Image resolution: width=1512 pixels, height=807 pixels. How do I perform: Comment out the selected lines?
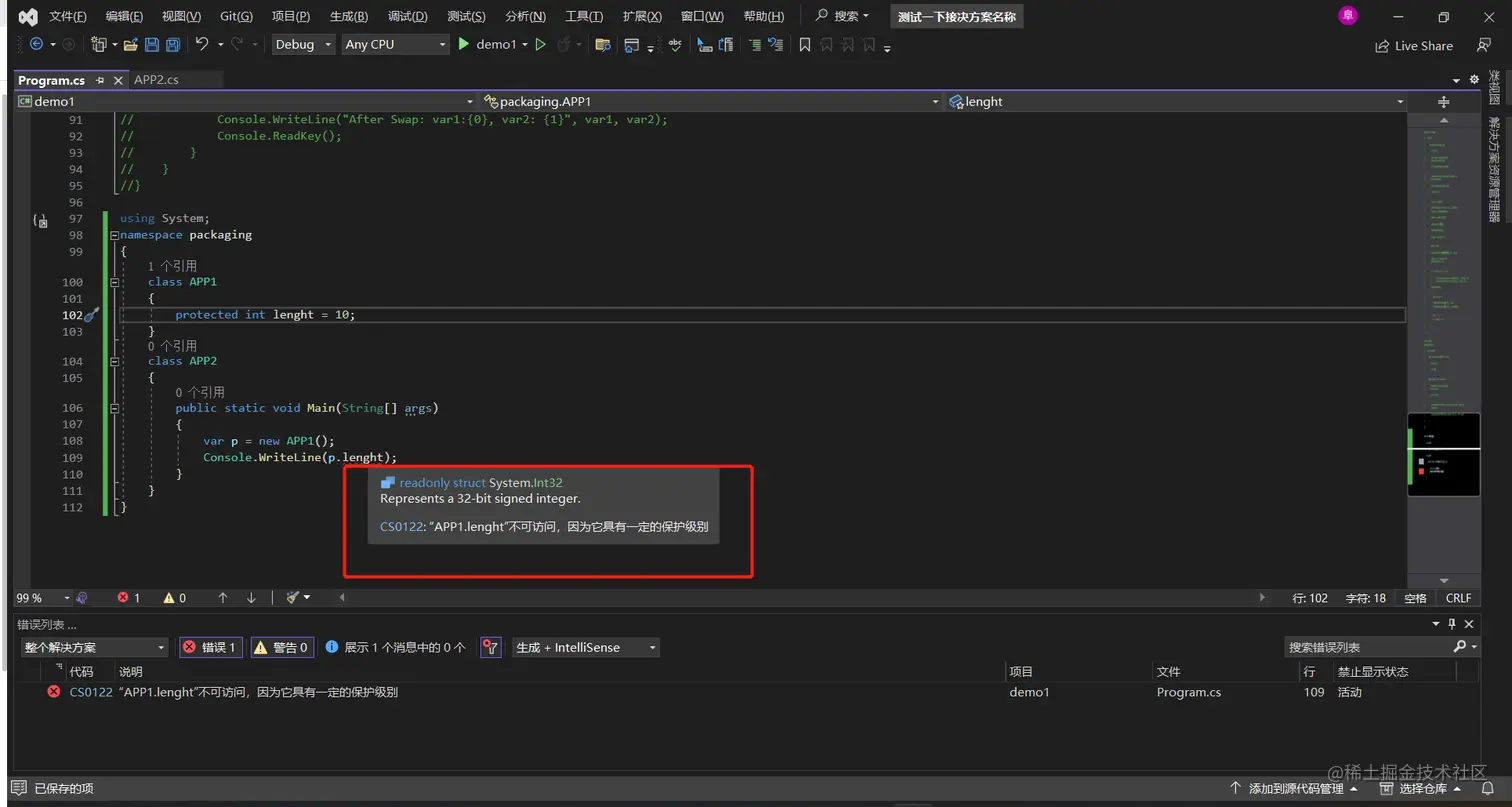pyautogui.click(x=754, y=44)
